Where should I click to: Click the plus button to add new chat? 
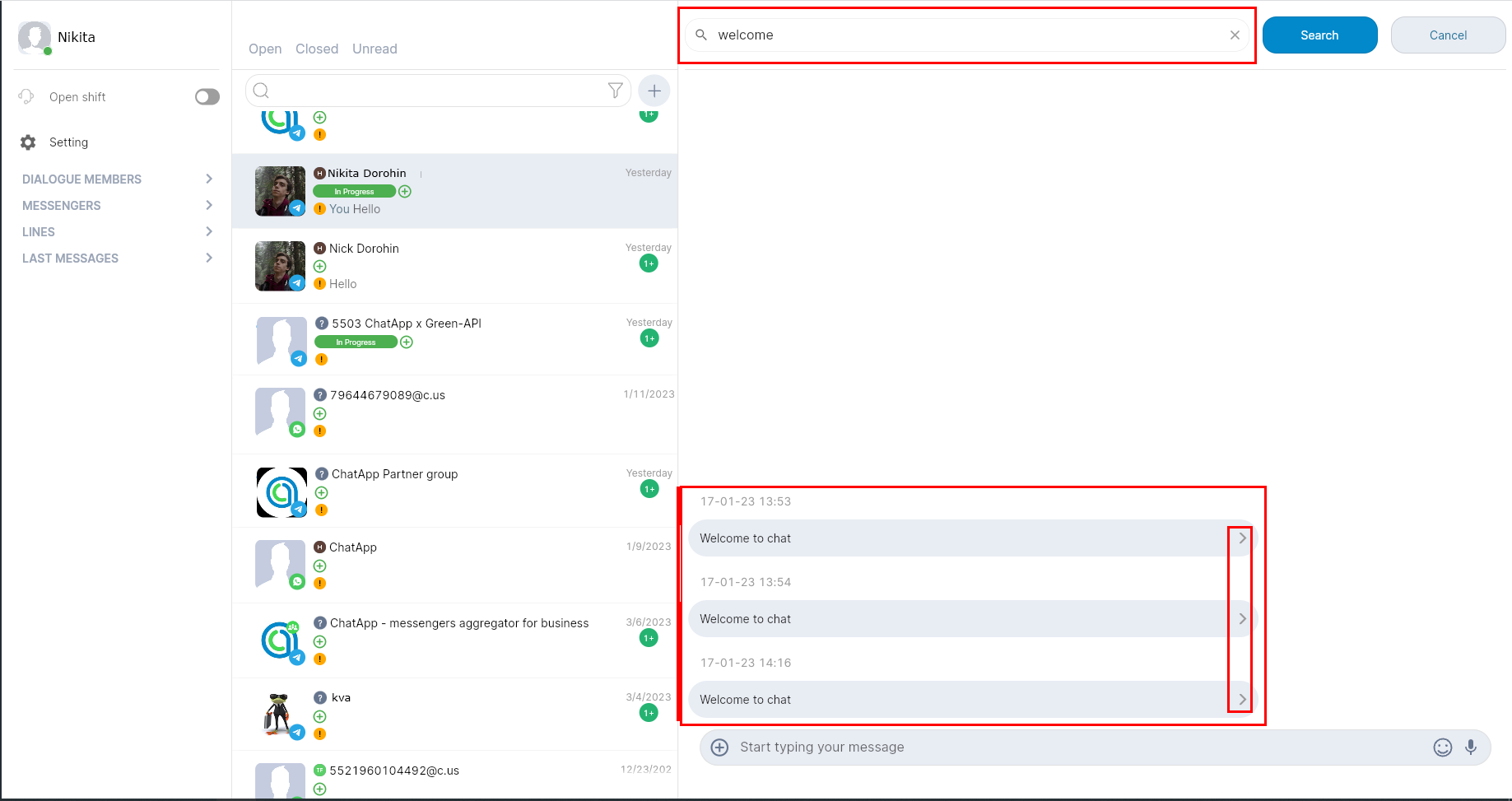[654, 91]
